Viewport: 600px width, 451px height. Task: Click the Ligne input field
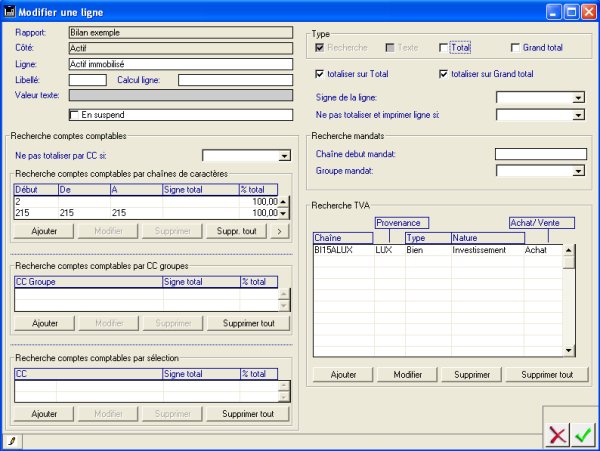pos(181,64)
